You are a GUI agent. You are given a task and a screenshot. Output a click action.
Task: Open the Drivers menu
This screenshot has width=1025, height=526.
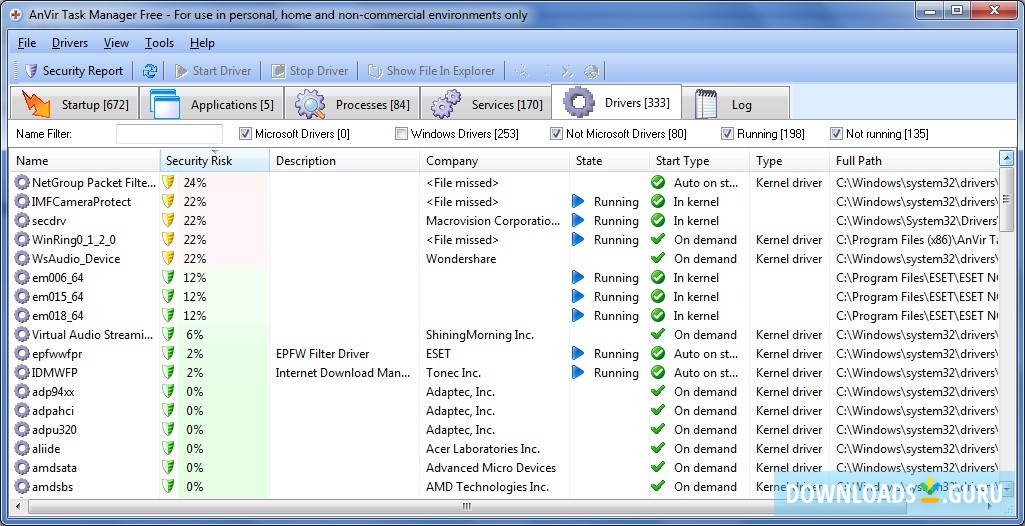pyautogui.click(x=70, y=43)
